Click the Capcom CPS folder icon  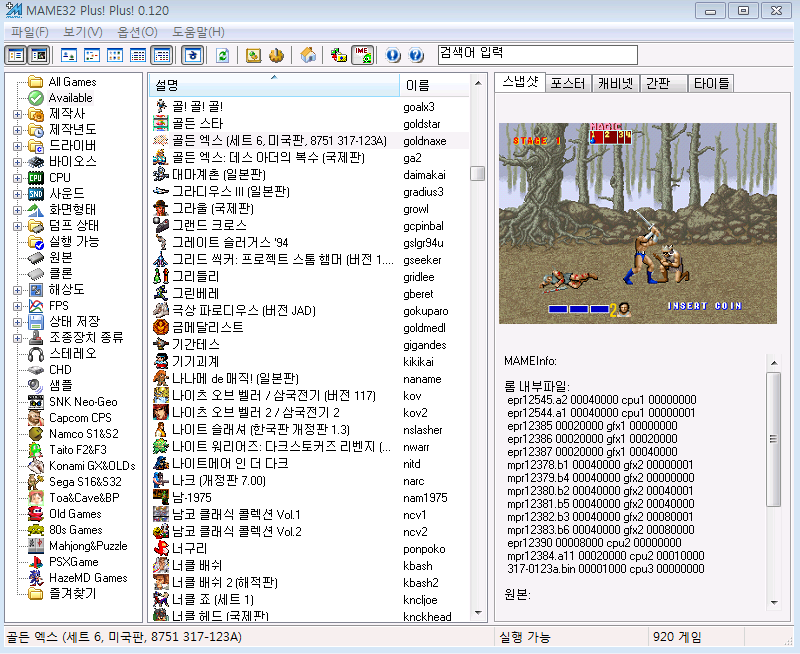point(36,418)
